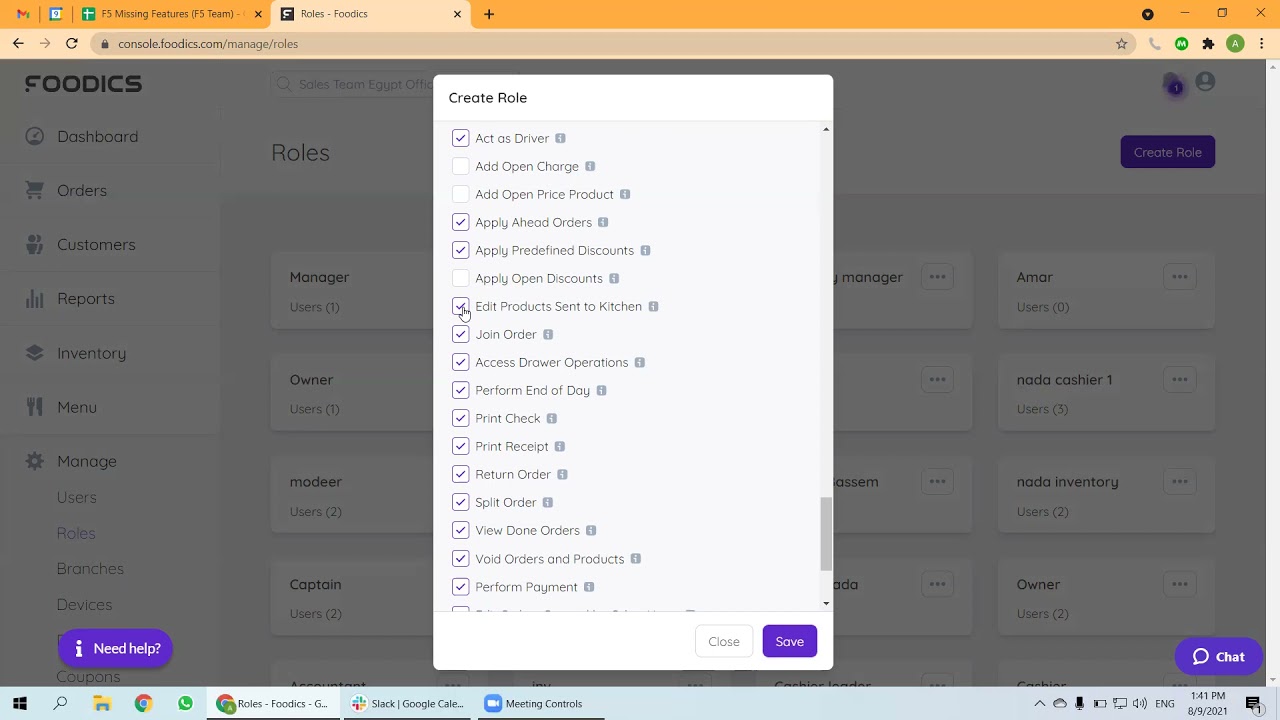
Task: Open options menu on right-side Owner card
Action: tap(1180, 584)
